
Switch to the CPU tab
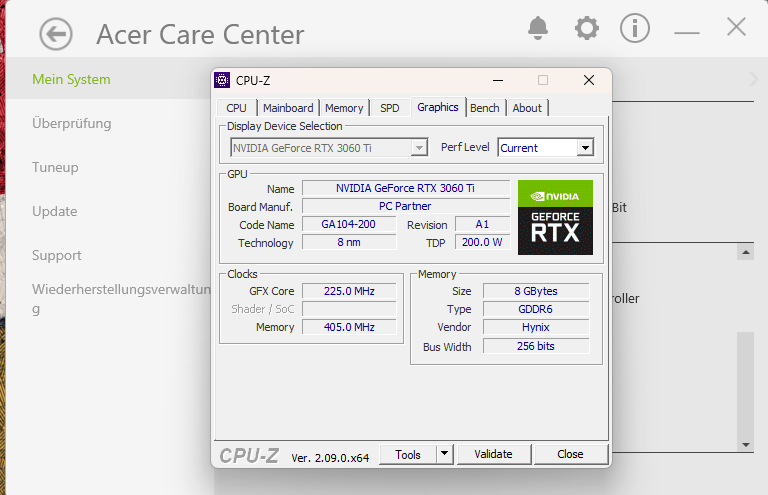coord(237,108)
